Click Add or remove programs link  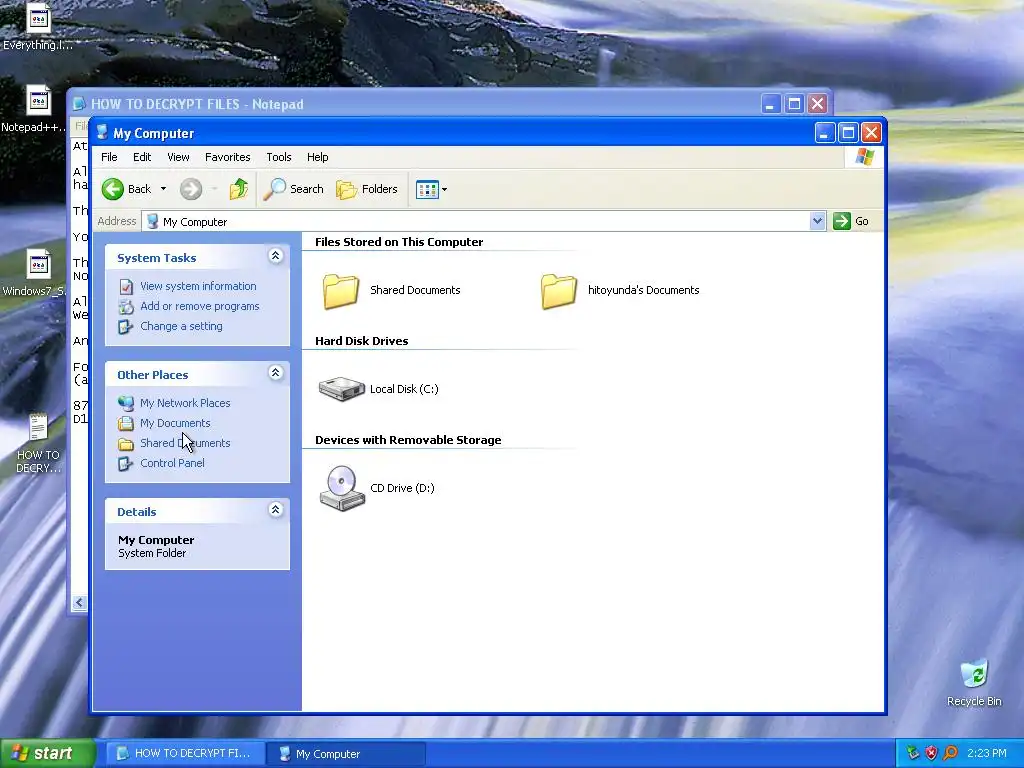[199, 306]
